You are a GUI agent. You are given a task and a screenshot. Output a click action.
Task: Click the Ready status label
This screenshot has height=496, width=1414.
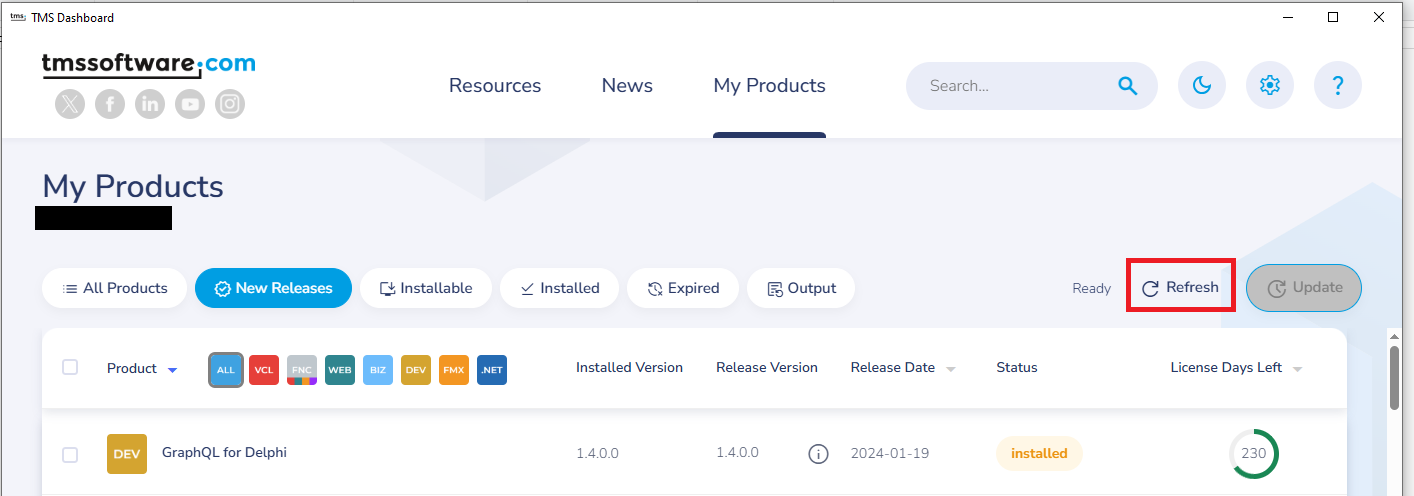point(1091,288)
